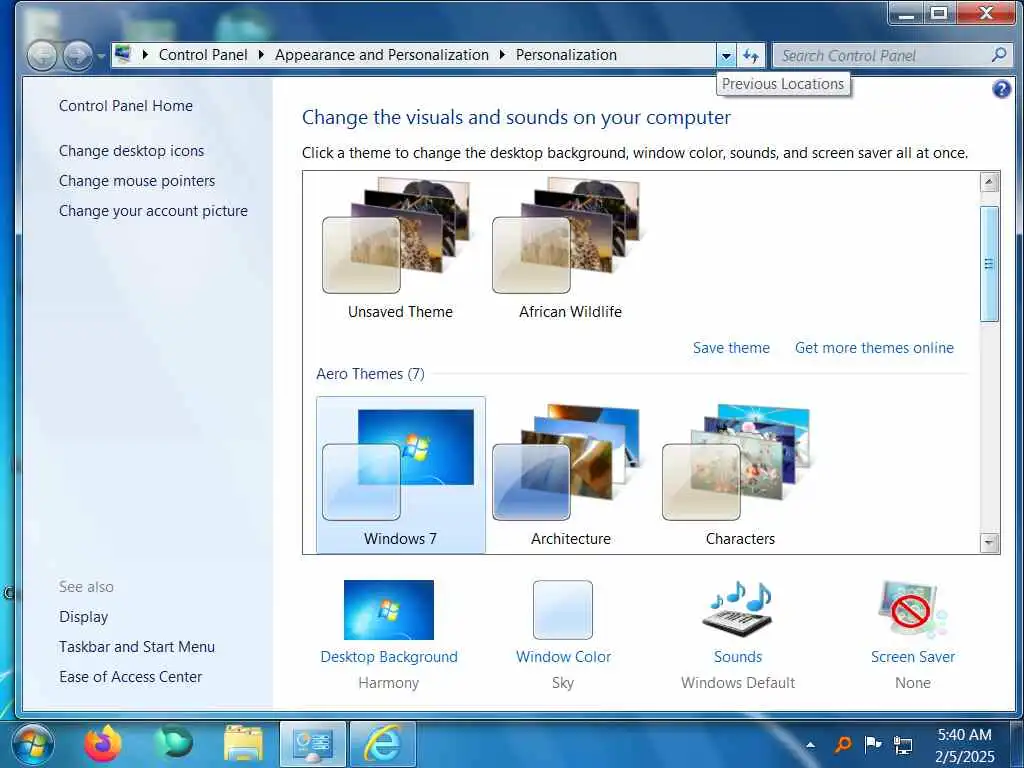Click the Sounds text link
Screen dimensions: 1024x768
pos(738,657)
